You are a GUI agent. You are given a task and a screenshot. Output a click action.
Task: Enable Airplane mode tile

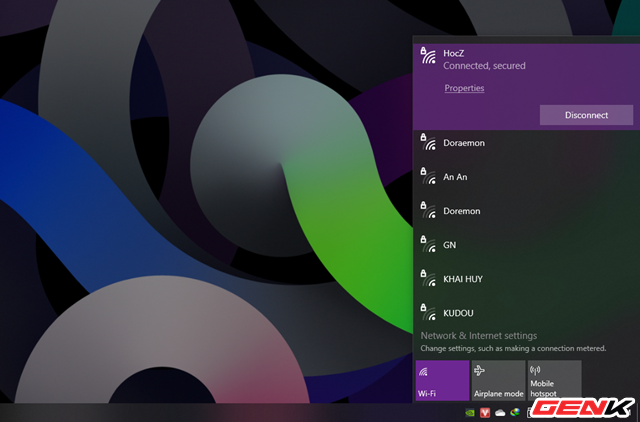click(498, 380)
